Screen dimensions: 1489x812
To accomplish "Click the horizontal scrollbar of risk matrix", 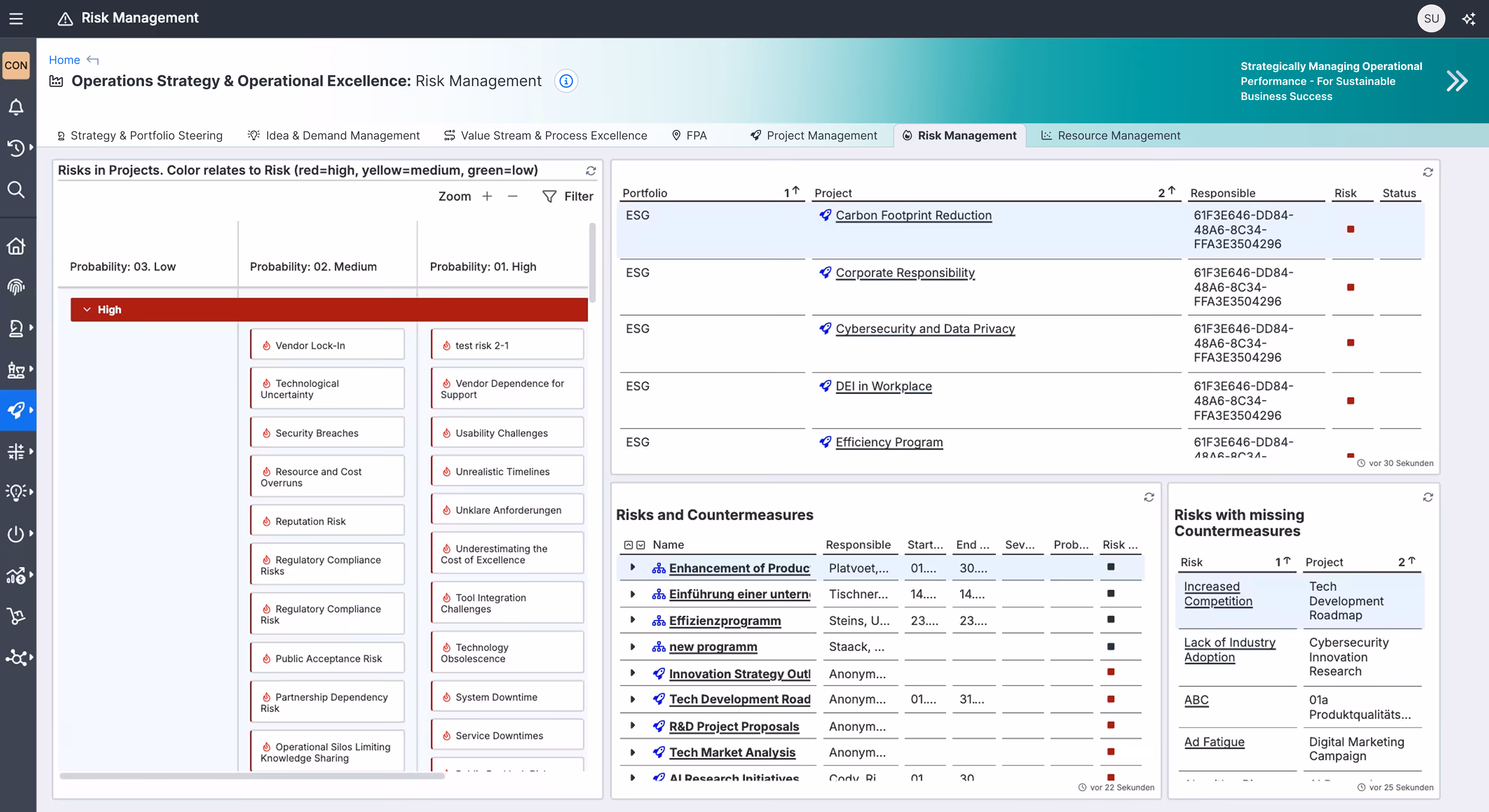I will [x=252, y=776].
